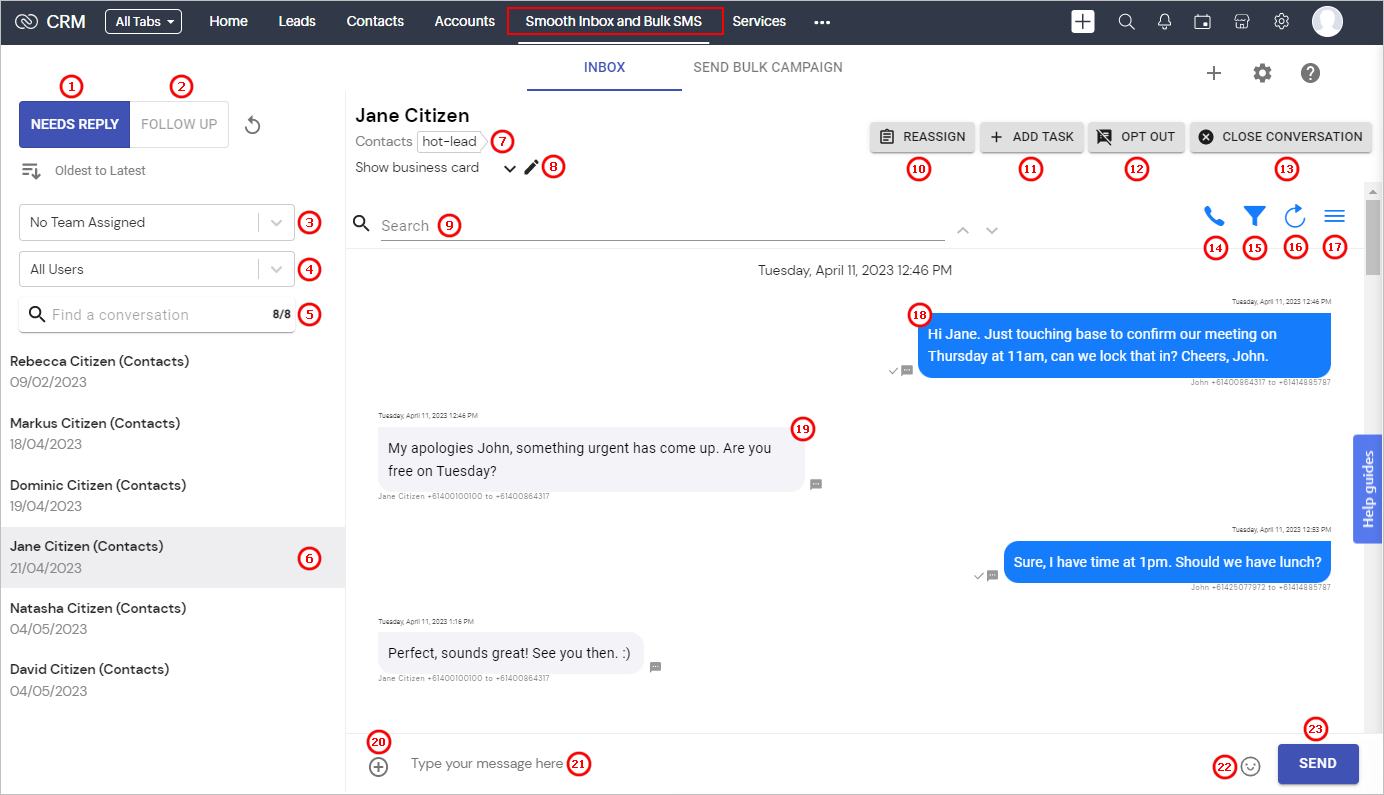Go to the Contacts tab
Screen dimensions: 1384x795
click(x=375, y=21)
